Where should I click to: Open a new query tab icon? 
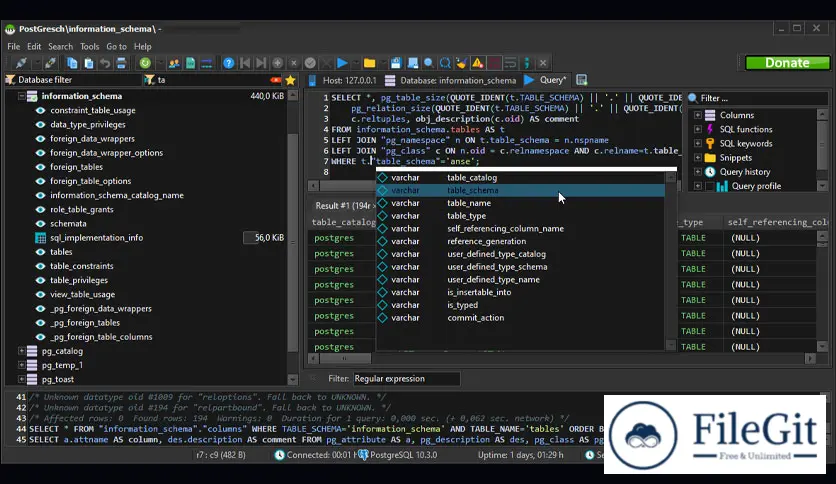point(582,80)
